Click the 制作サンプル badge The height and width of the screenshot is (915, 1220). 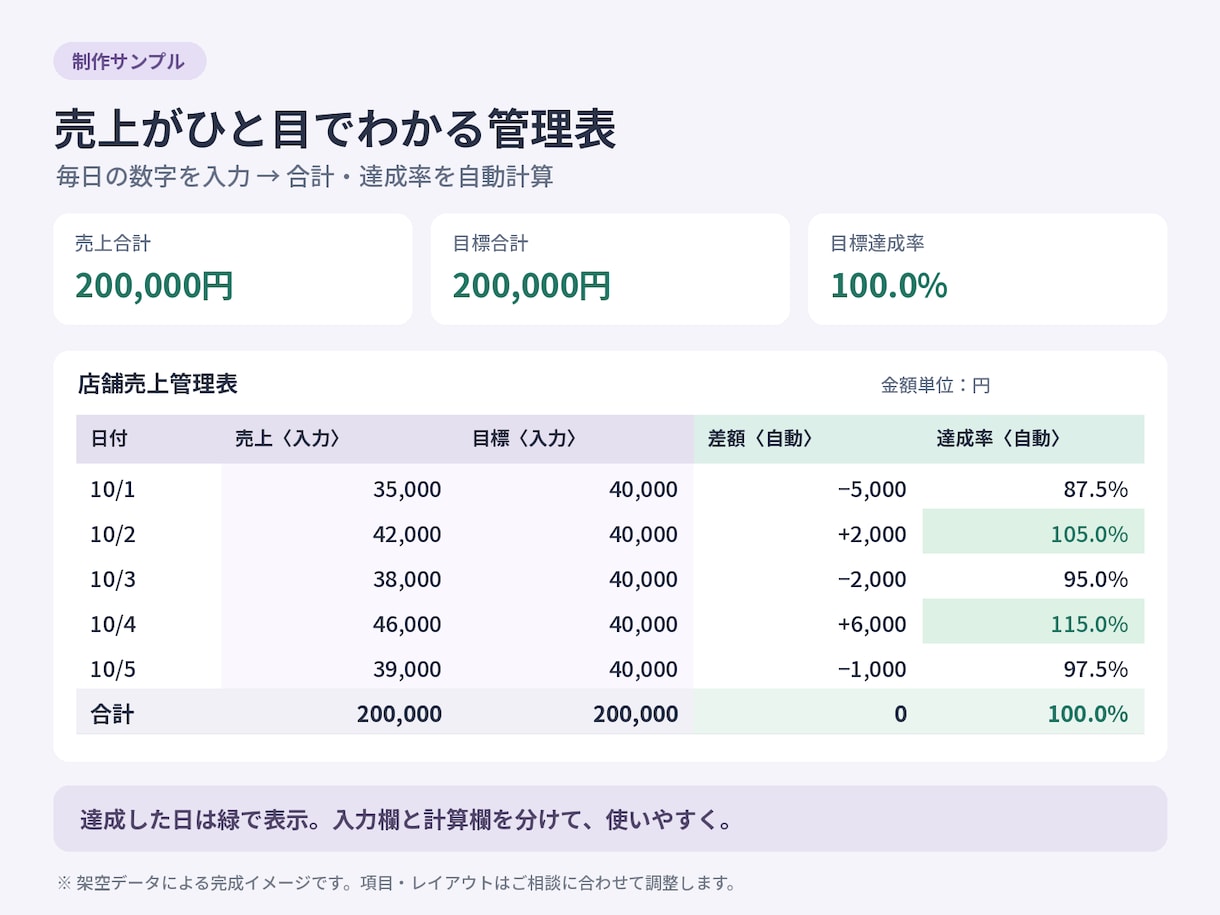130,61
